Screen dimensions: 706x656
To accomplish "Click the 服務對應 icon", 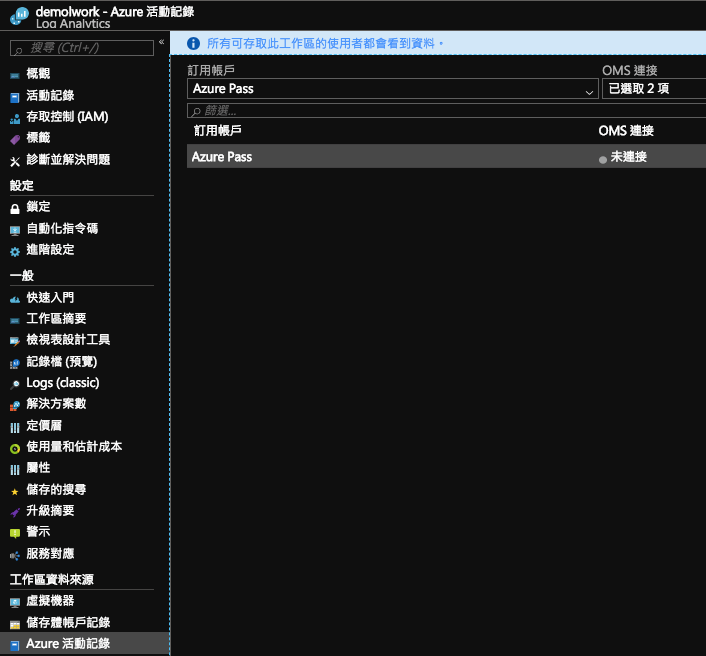I will click(x=15, y=556).
